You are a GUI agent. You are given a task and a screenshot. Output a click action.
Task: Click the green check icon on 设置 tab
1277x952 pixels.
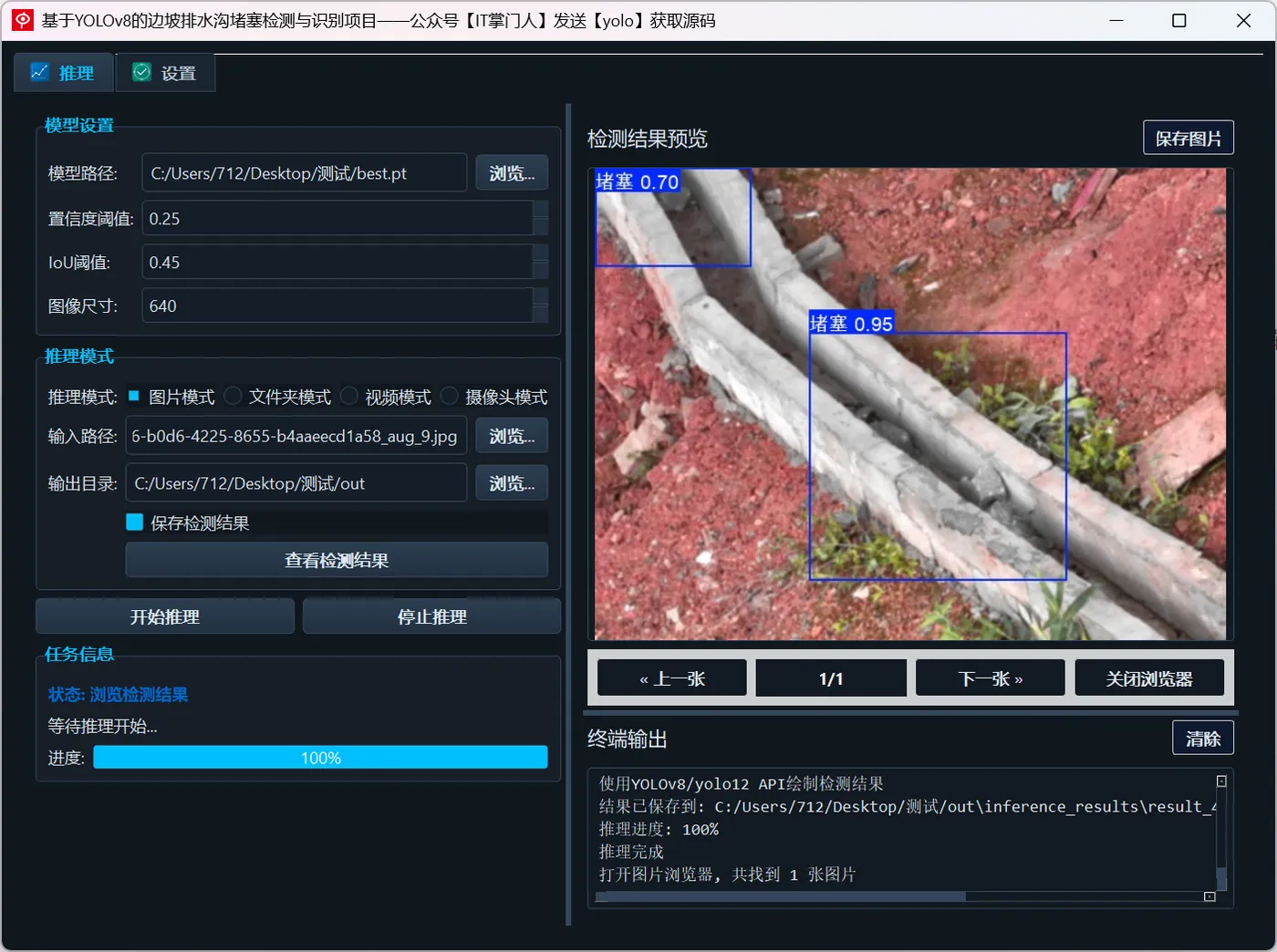(141, 72)
